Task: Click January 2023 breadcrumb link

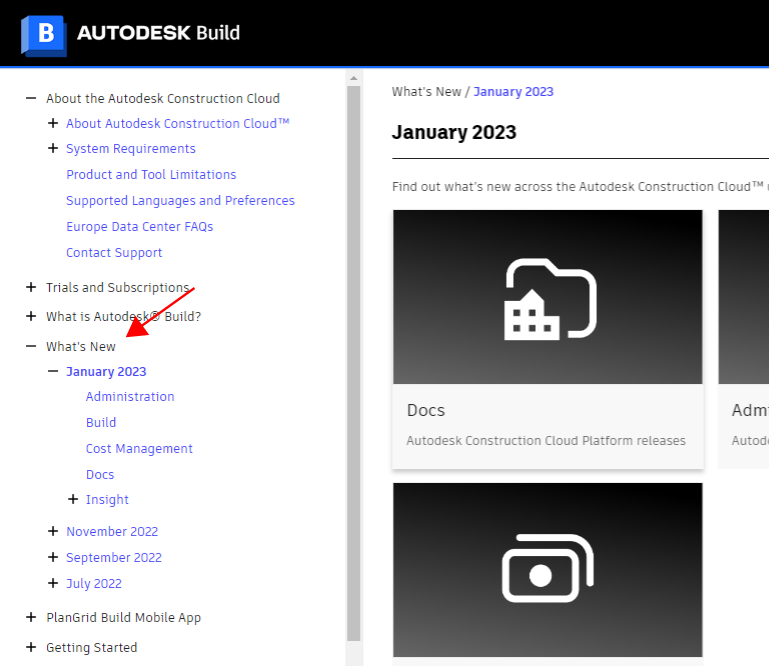Action: [x=513, y=92]
